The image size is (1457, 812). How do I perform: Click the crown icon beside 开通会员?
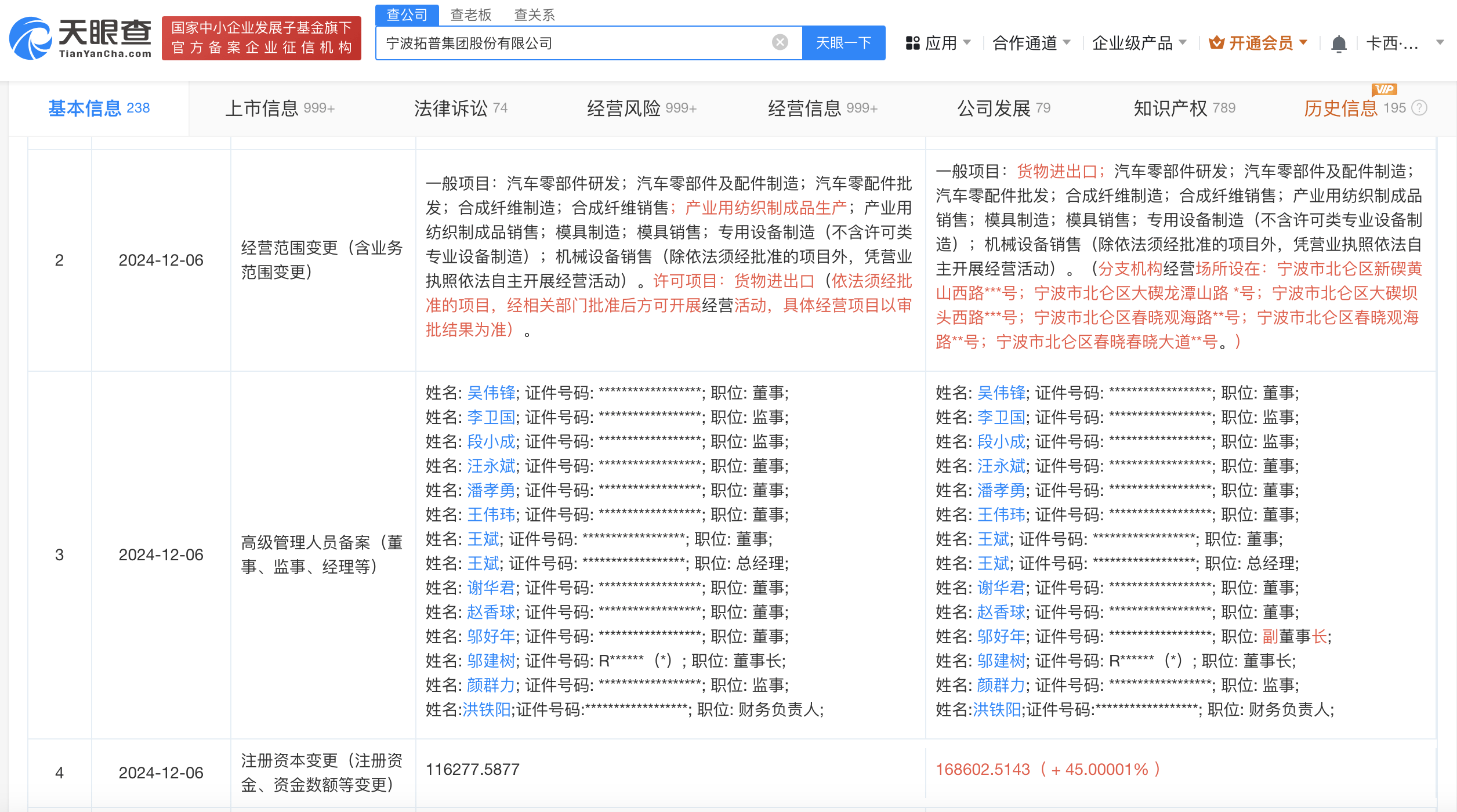pos(1217,42)
